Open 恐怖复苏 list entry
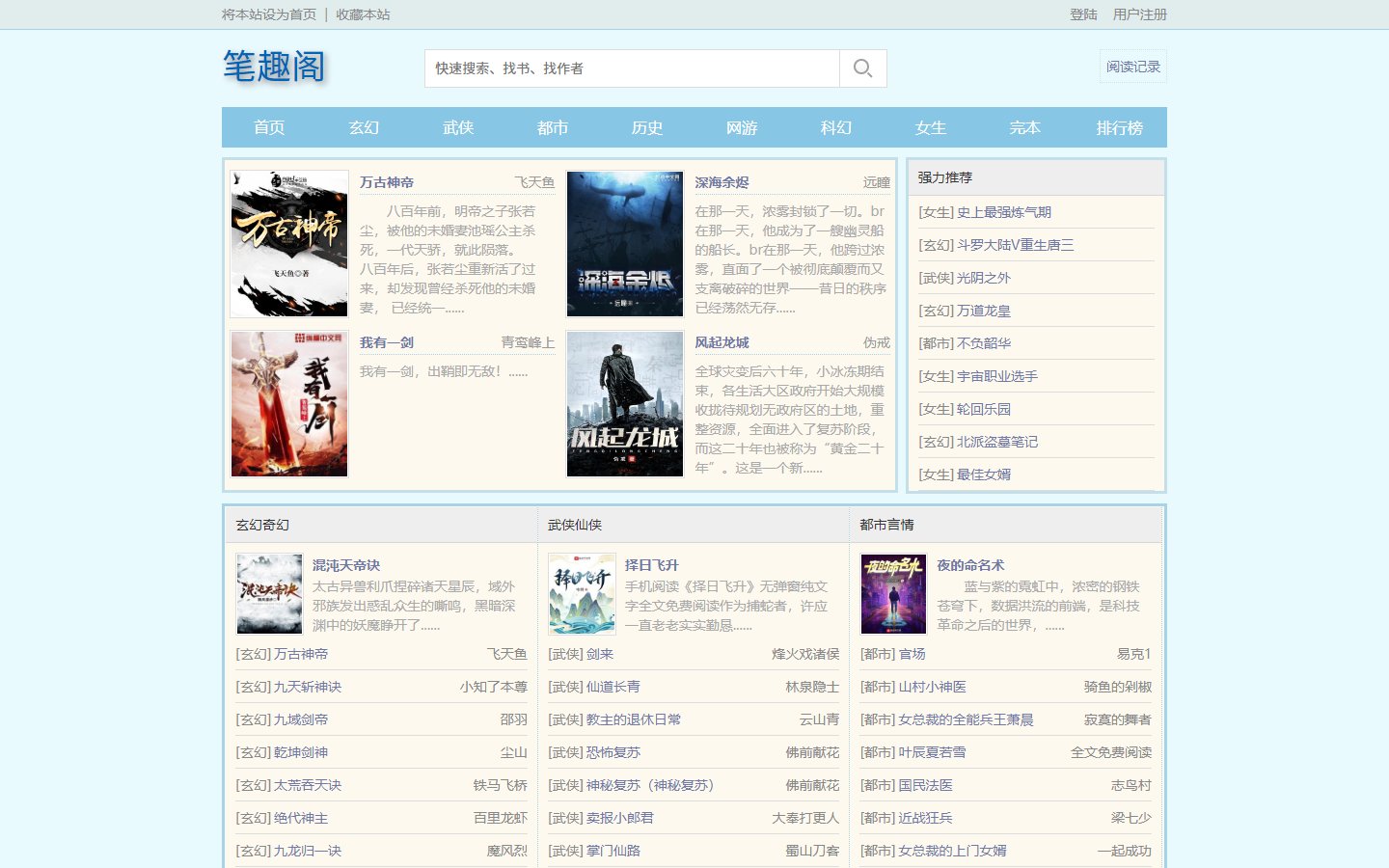 pos(613,752)
